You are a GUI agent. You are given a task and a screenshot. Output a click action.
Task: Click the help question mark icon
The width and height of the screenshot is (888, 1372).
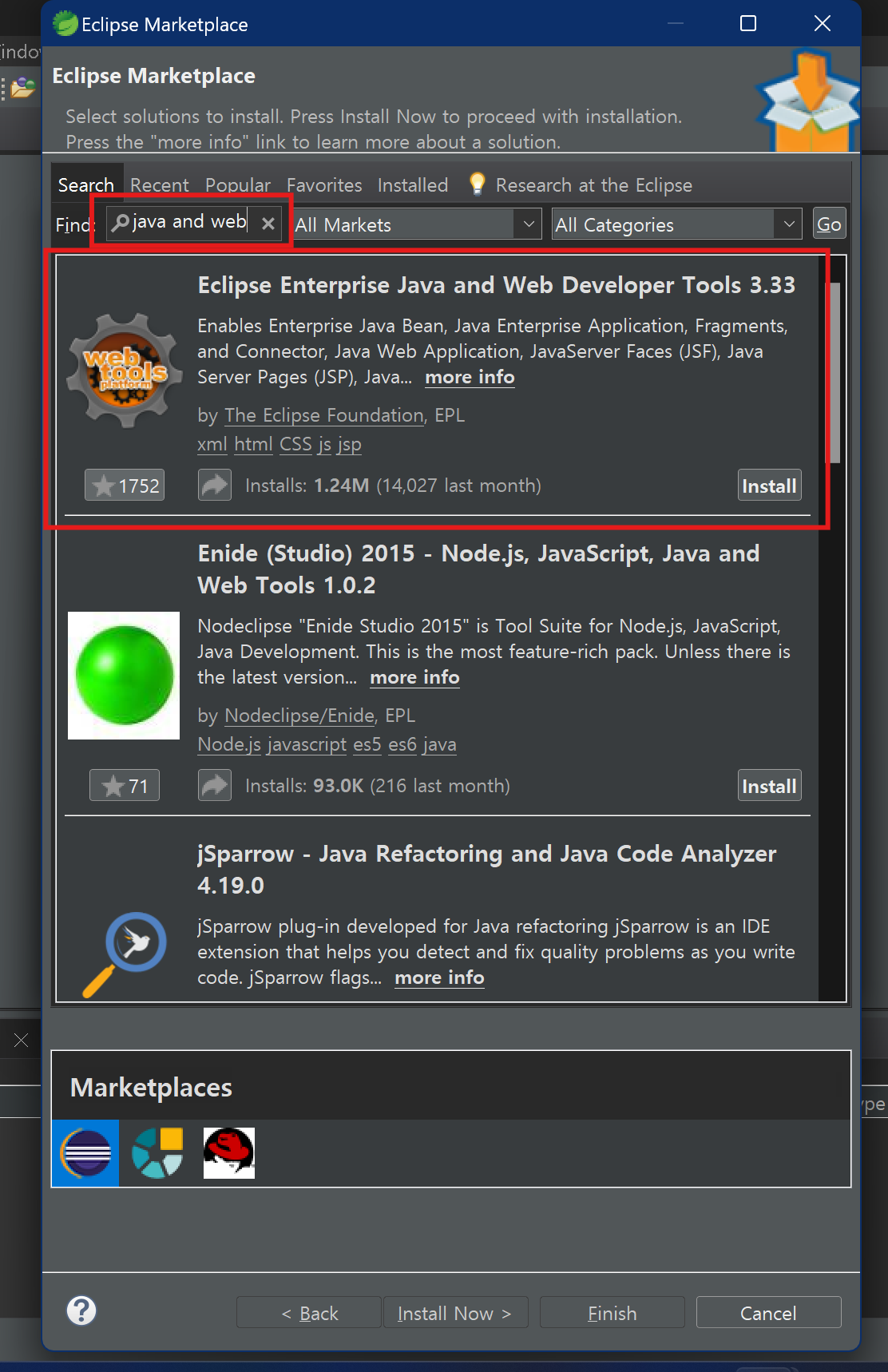tap(81, 1311)
